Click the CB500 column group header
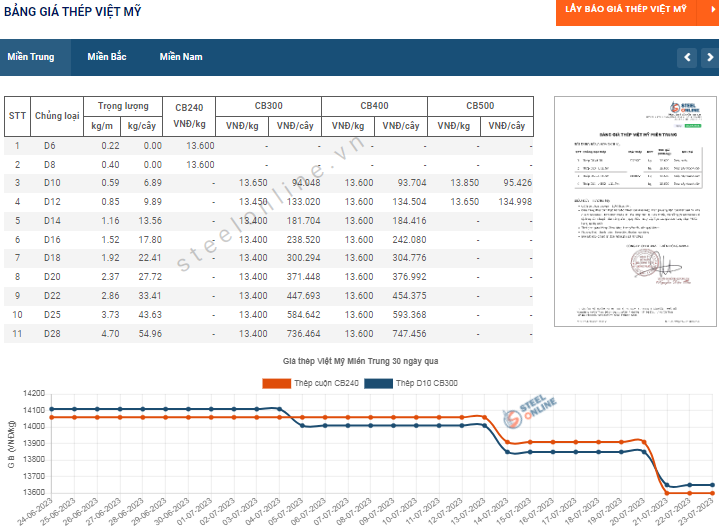Screen dimensions: 719x531 tap(480, 106)
